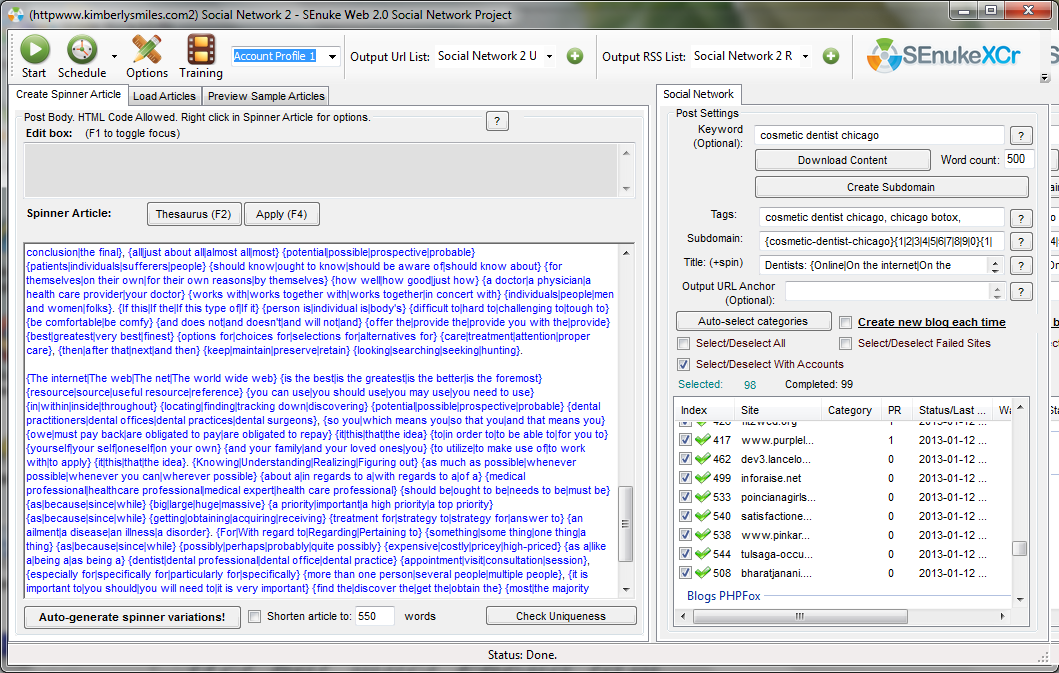The width and height of the screenshot is (1059, 673).
Task: Open the Schedule dropdown arrow
Action: [x=114, y=57]
